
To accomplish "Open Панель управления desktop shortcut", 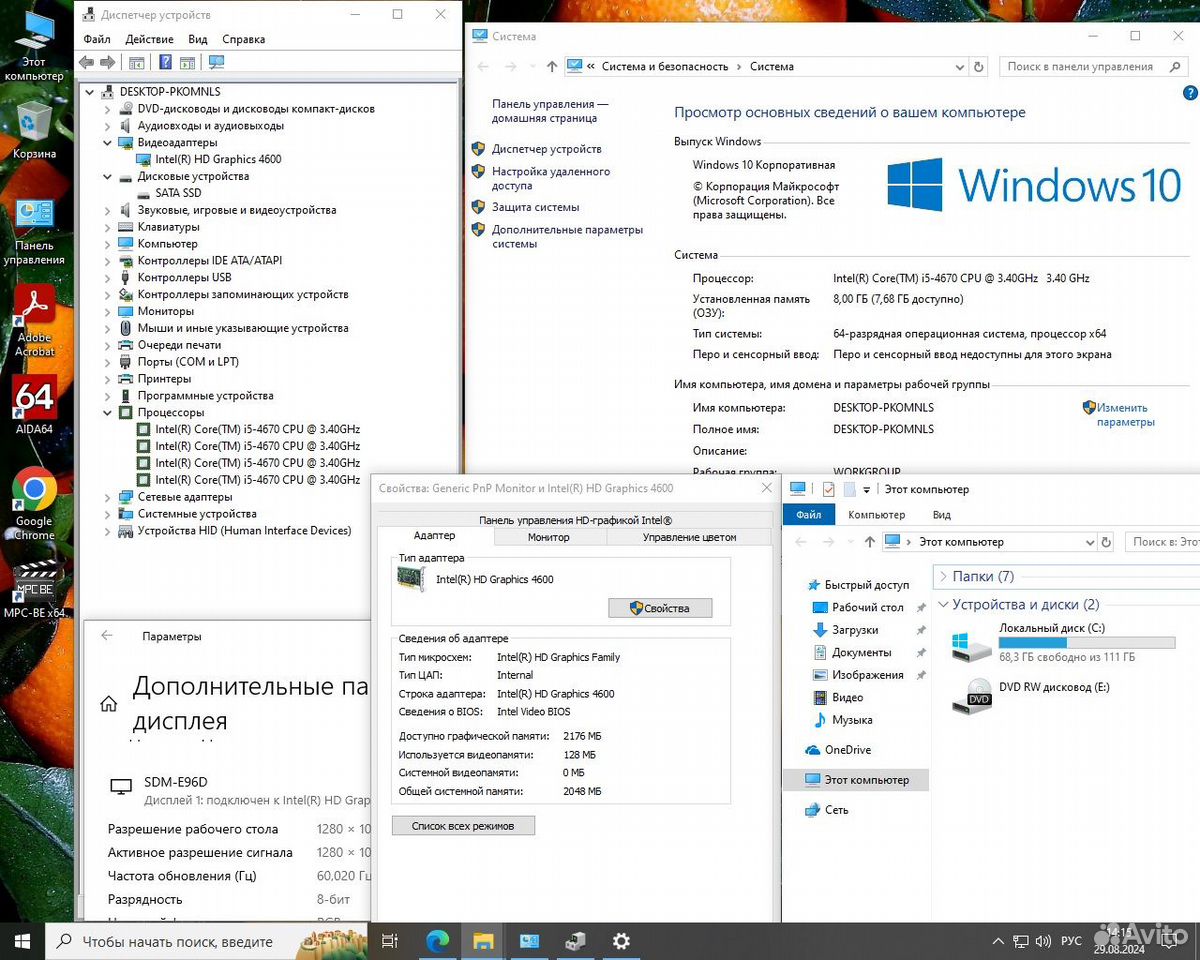I will (x=34, y=231).
